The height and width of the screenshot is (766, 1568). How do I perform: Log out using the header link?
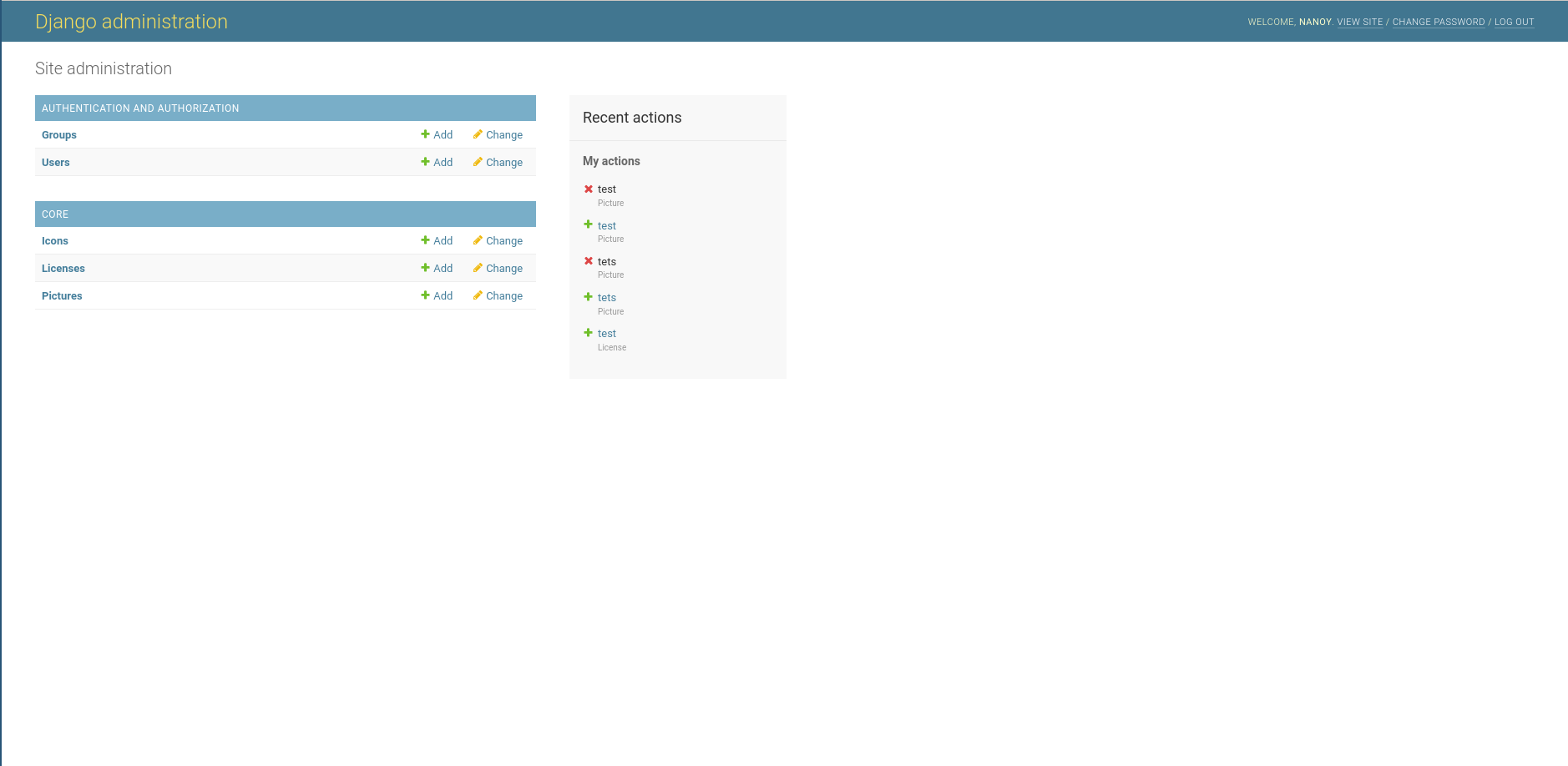1515,23
